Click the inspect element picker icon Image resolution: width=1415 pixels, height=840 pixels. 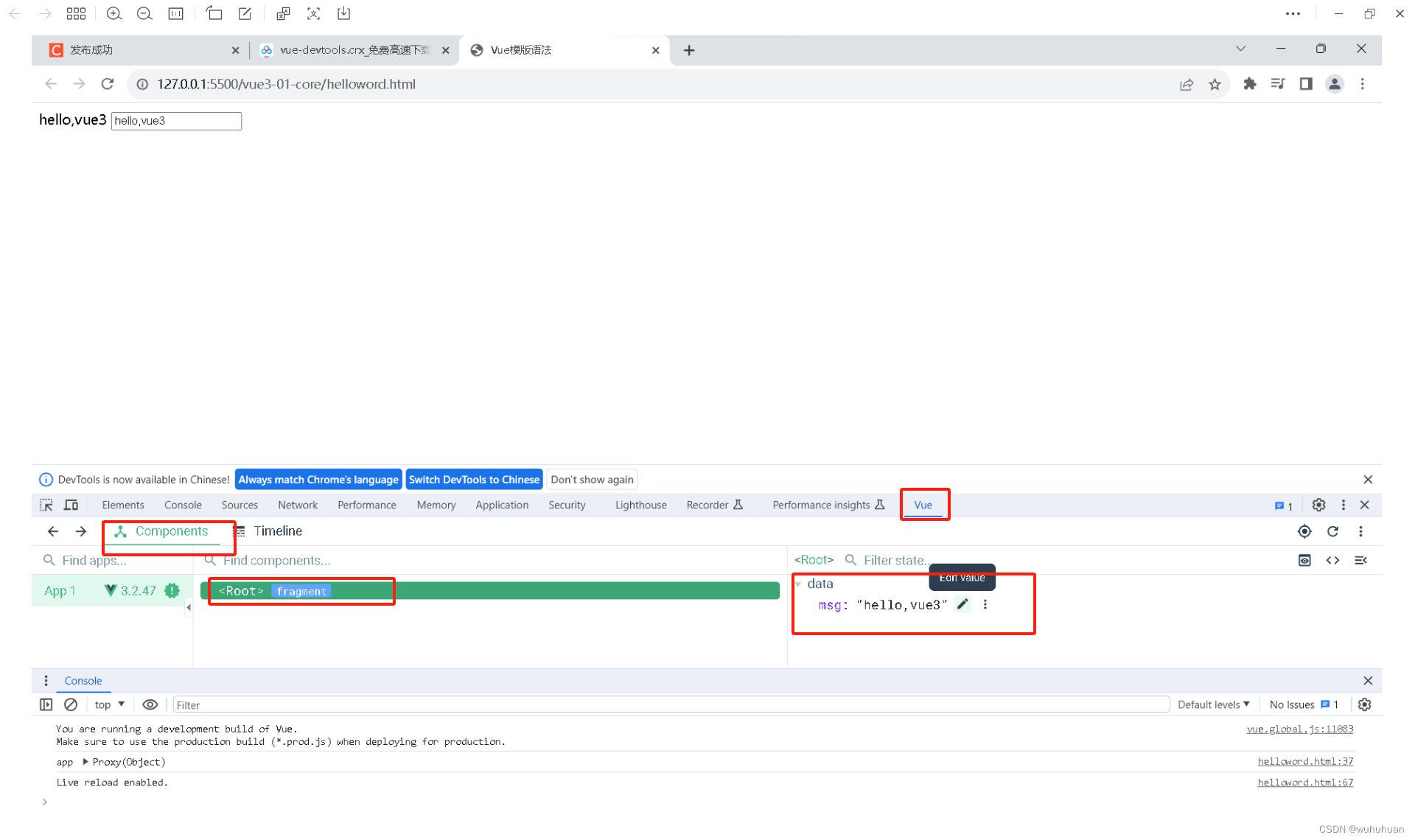[x=46, y=504]
